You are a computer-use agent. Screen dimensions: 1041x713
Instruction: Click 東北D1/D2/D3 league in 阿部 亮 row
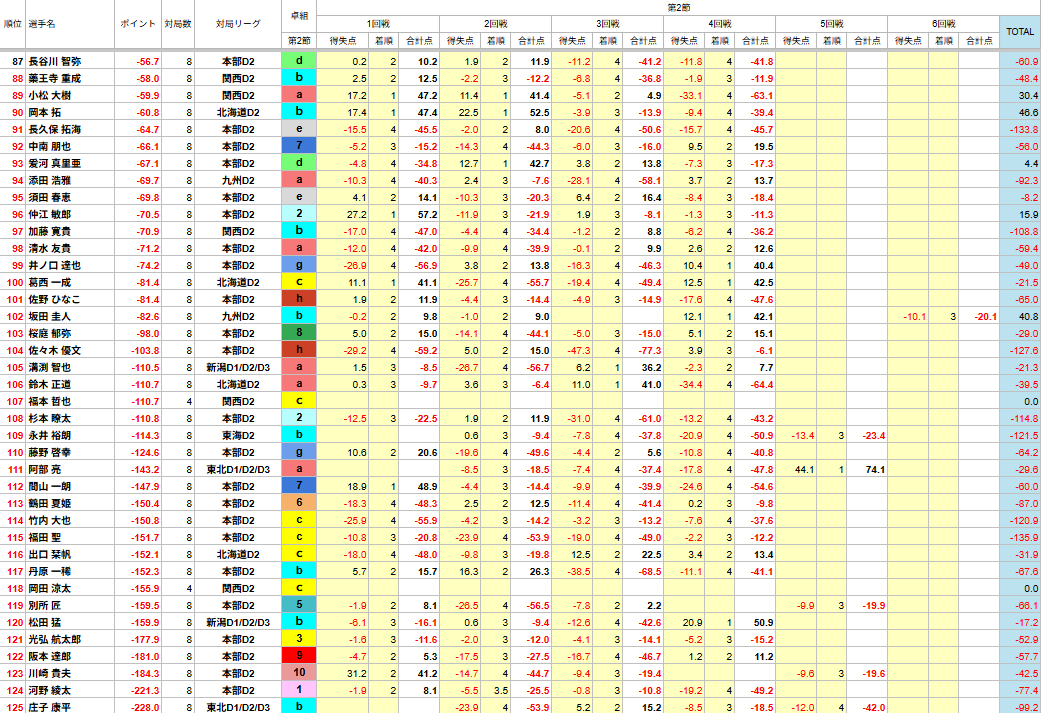point(238,469)
